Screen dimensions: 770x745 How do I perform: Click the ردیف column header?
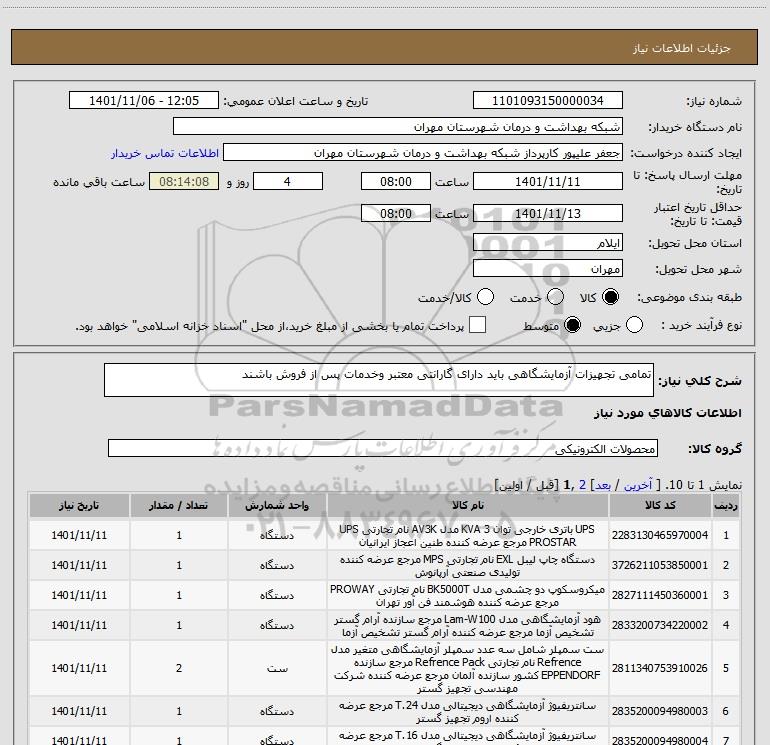coord(726,505)
